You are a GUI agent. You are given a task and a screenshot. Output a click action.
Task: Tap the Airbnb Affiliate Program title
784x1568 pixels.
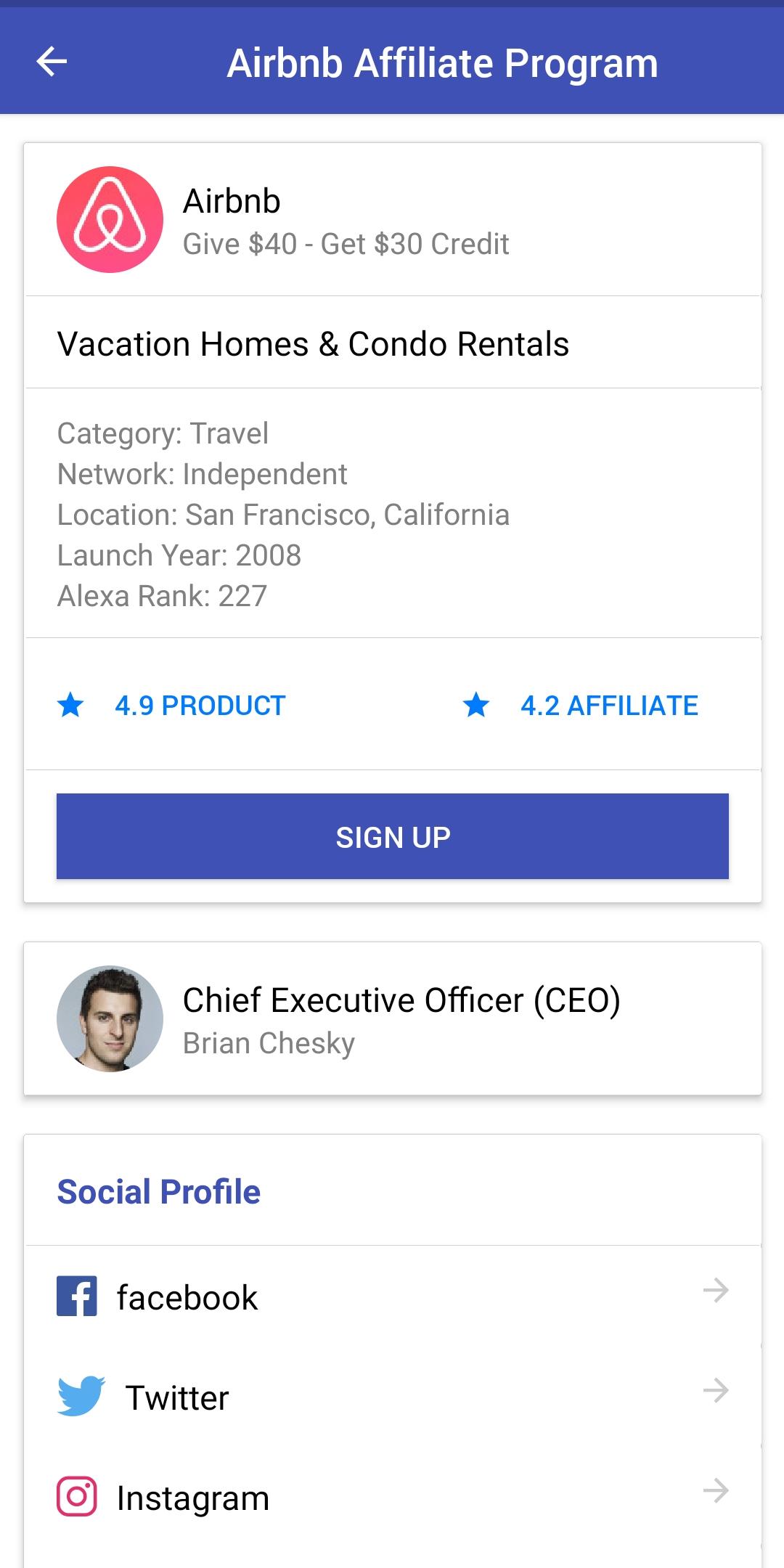442,63
